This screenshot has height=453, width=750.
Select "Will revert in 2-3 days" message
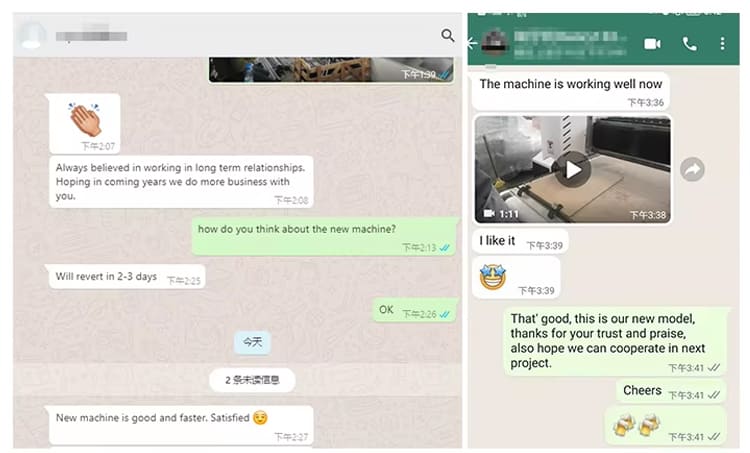[x=127, y=277]
